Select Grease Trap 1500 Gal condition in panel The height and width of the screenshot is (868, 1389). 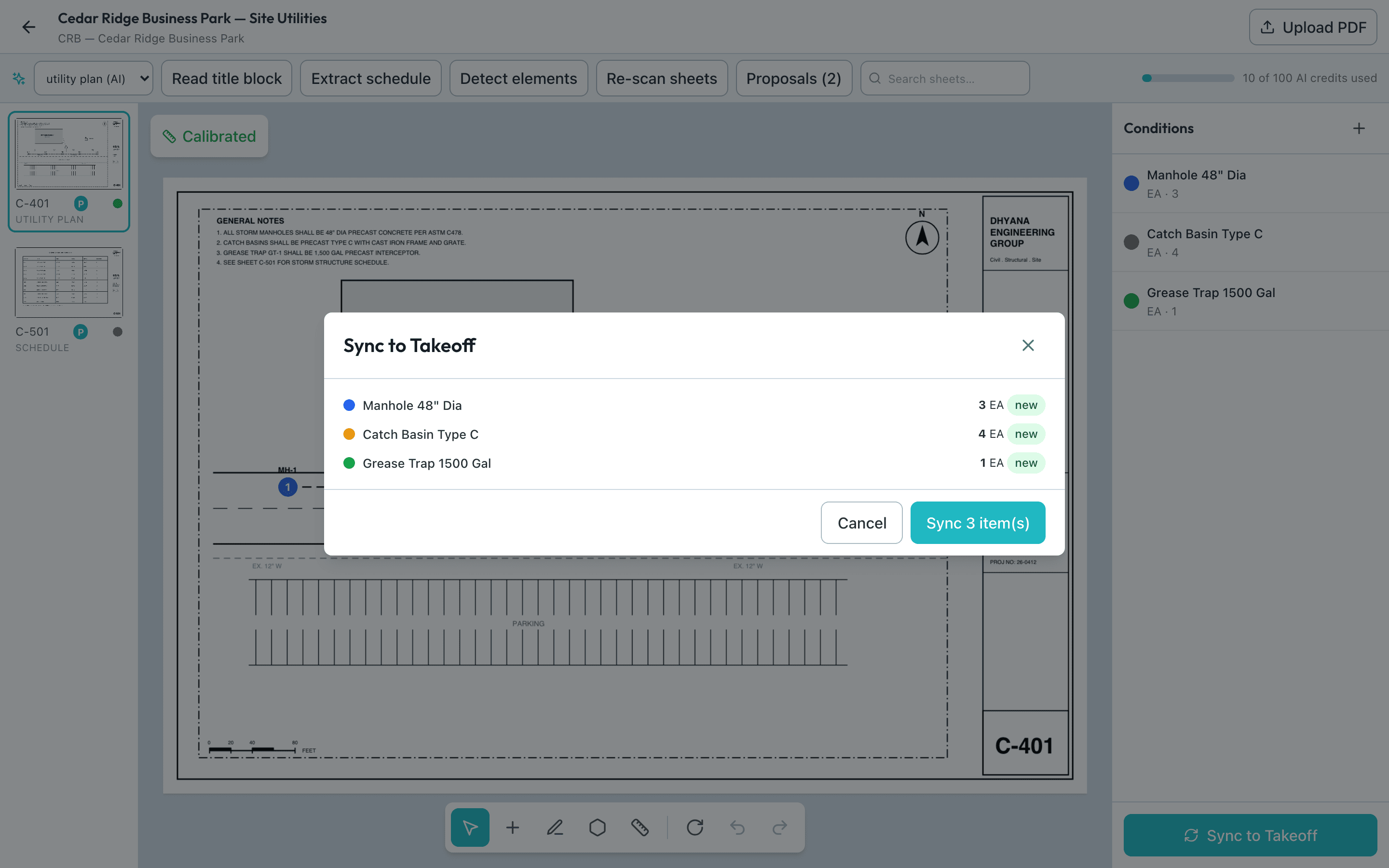(1250, 301)
